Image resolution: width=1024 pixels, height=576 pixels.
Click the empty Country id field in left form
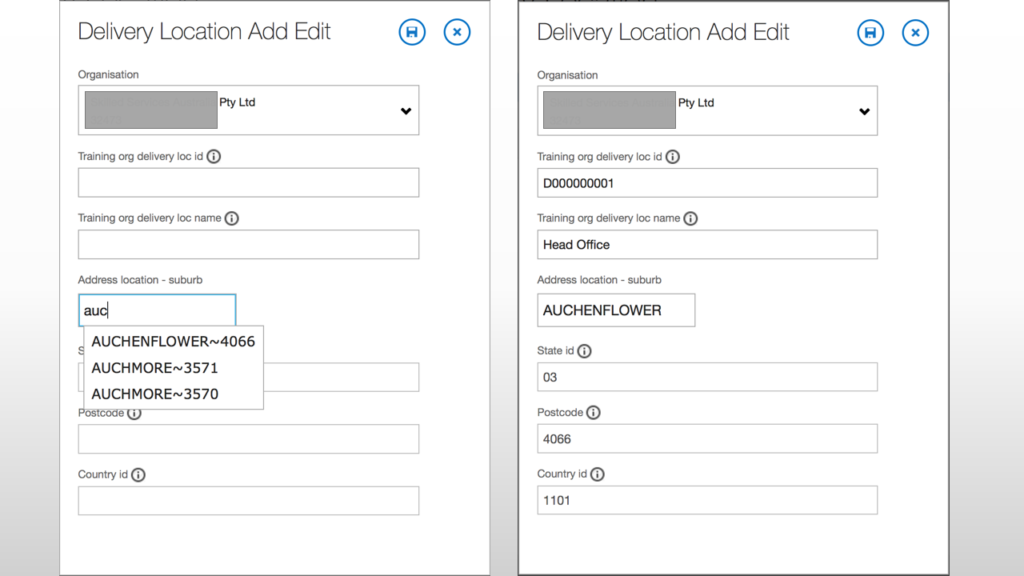coord(248,501)
